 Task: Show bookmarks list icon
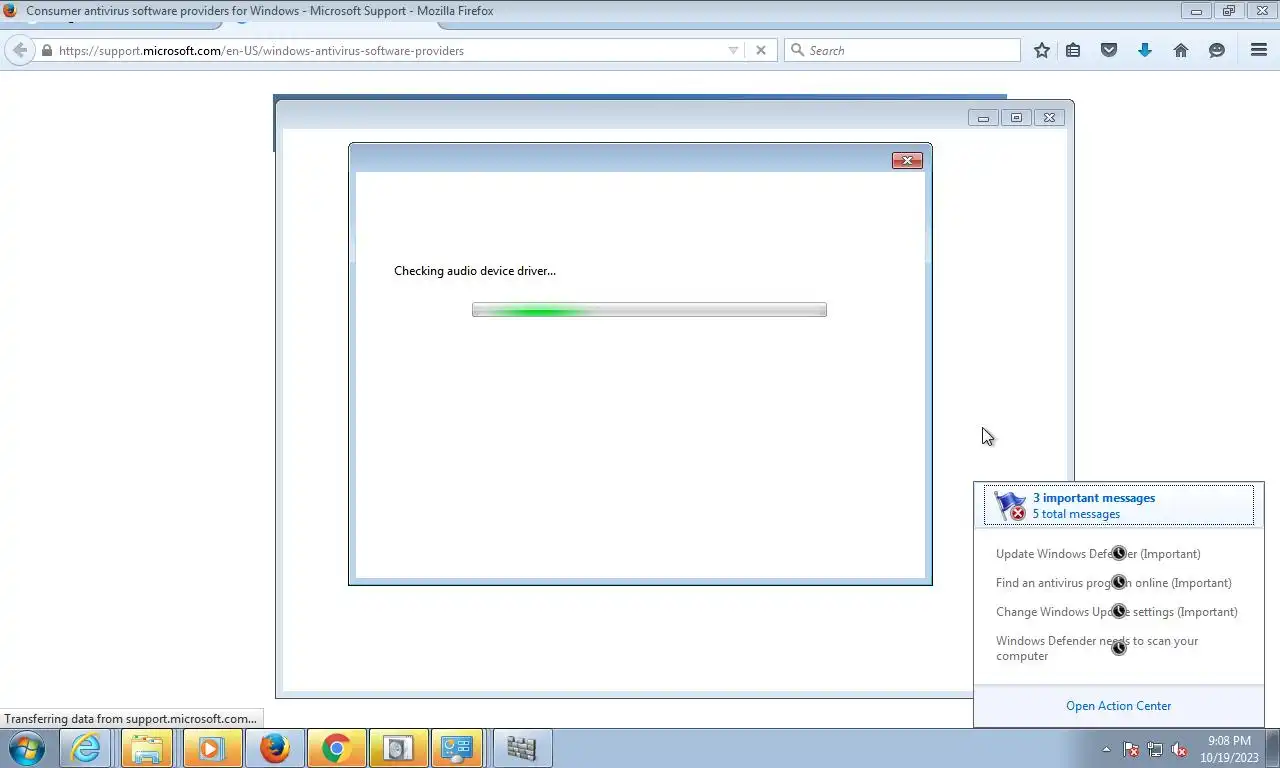1073,50
